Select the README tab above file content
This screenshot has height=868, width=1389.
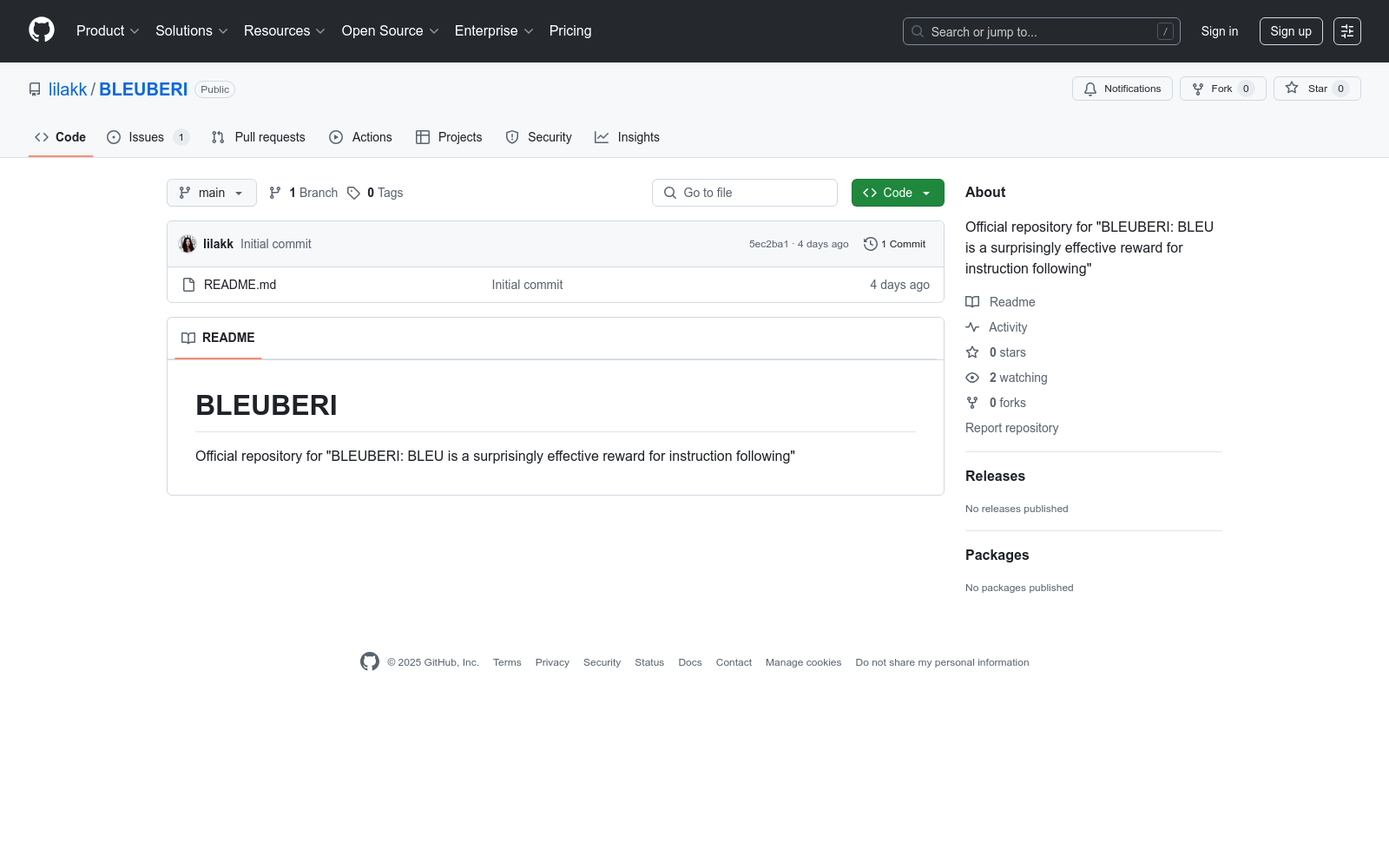pyautogui.click(x=218, y=338)
